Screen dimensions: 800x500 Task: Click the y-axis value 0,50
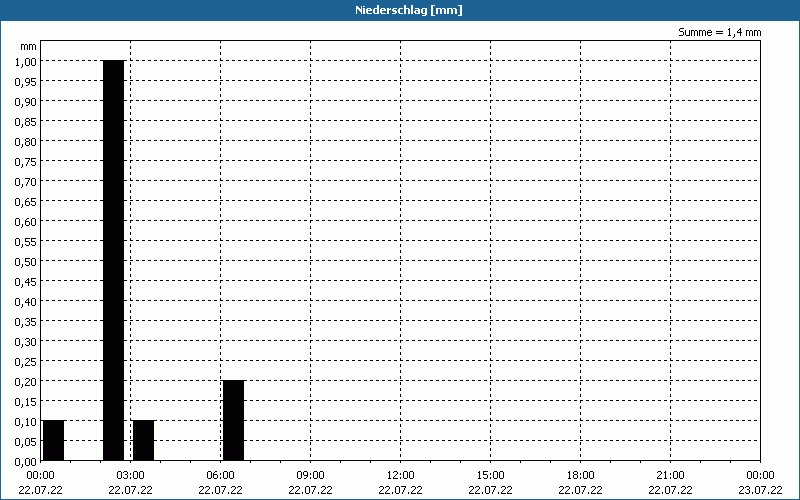click(x=26, y=261)
